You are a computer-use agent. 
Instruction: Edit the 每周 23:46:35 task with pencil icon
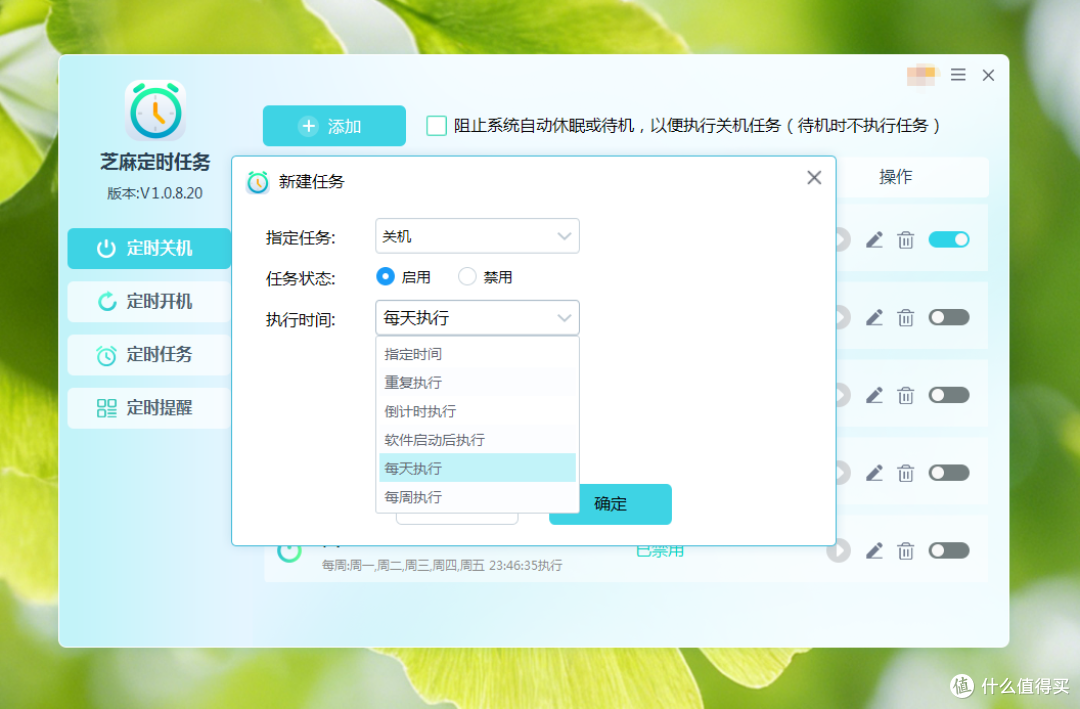(x=874, y=551)
